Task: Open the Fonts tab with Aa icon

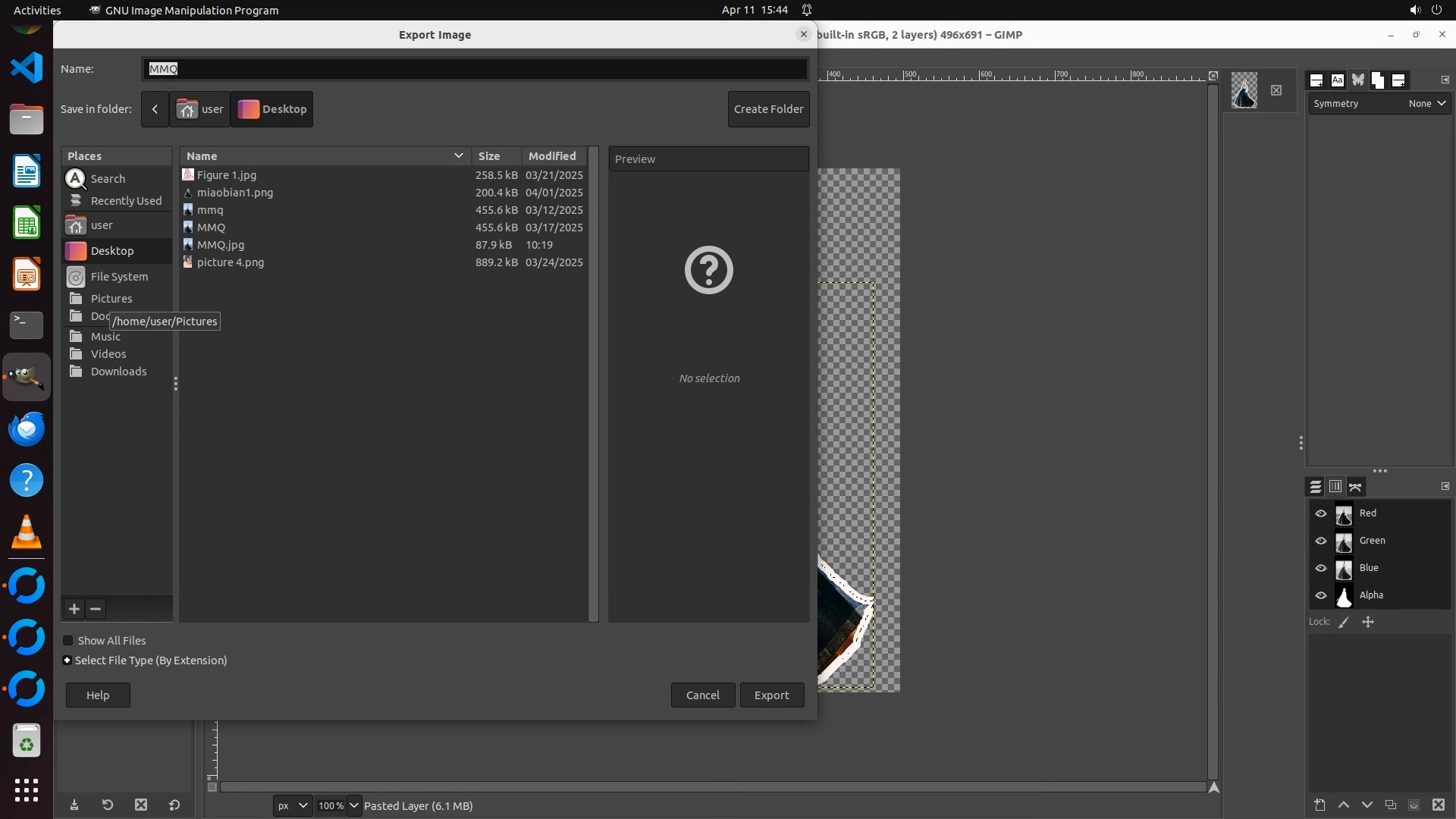Action: coord(1337,80)
